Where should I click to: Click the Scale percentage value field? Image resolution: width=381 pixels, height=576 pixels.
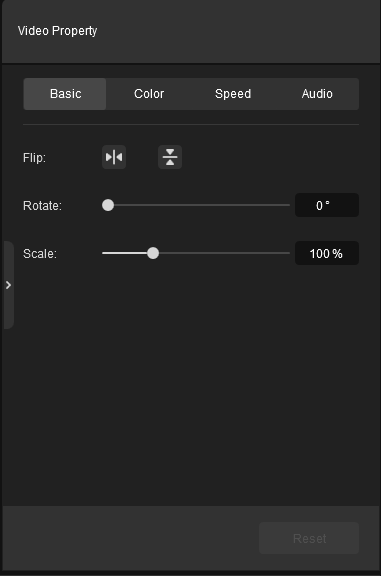(327, 253)
